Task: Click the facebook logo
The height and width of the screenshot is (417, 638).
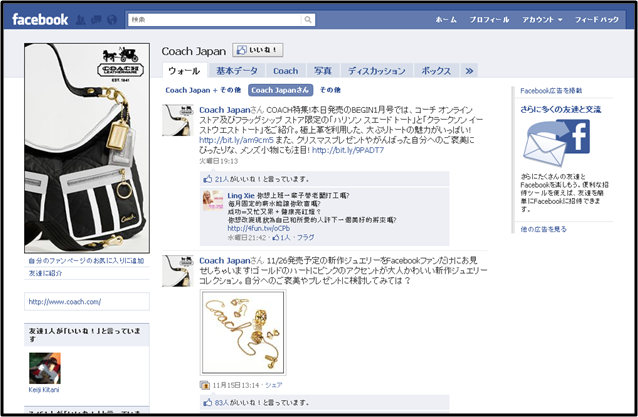Action: click(40, 19)
